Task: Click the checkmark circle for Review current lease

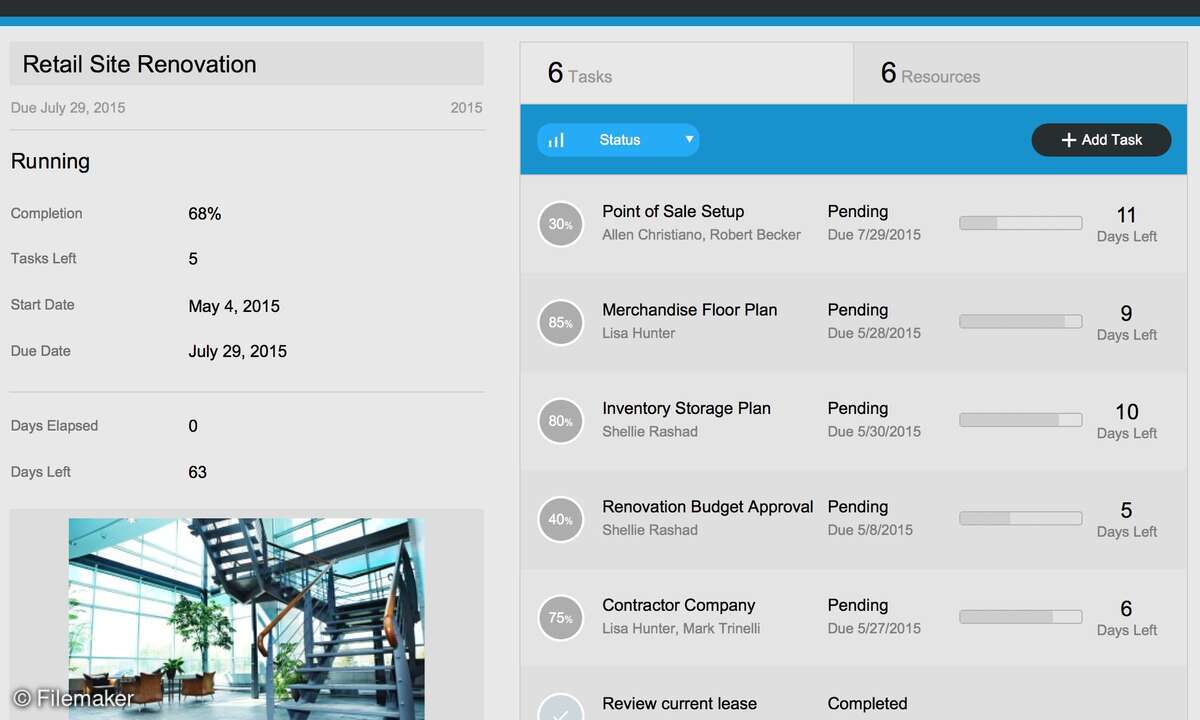Action: [x=561, y=710]
